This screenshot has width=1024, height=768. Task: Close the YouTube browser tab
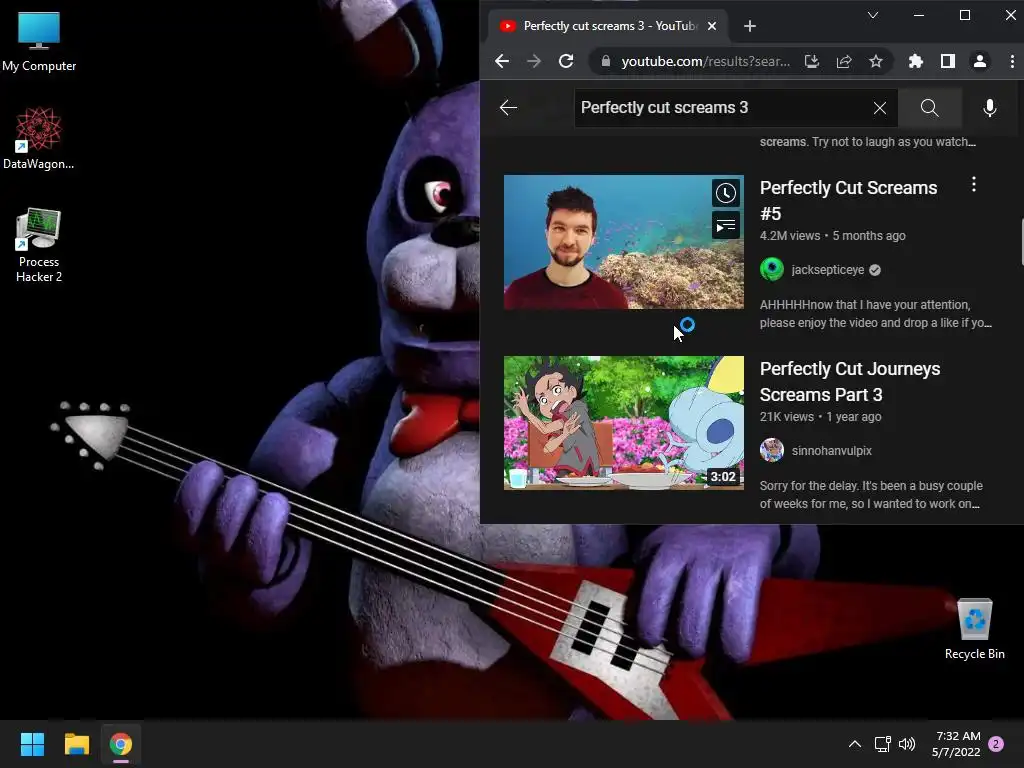(712, 26)
